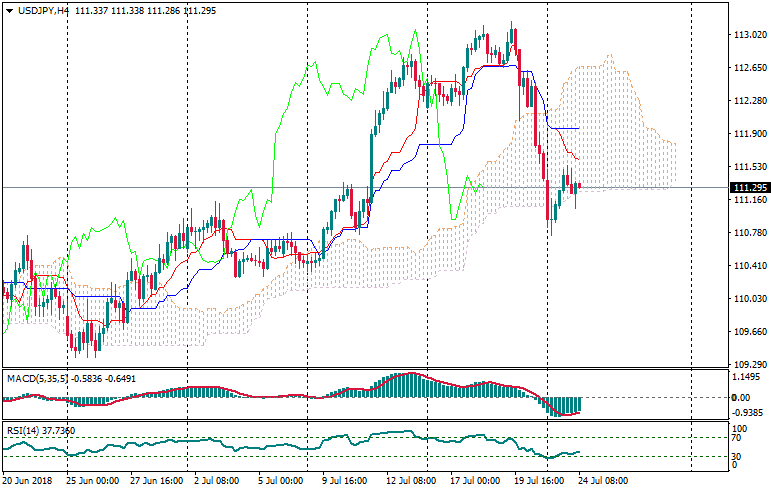Click the MACD(5,35,5) indicator label

pos(37,378)
